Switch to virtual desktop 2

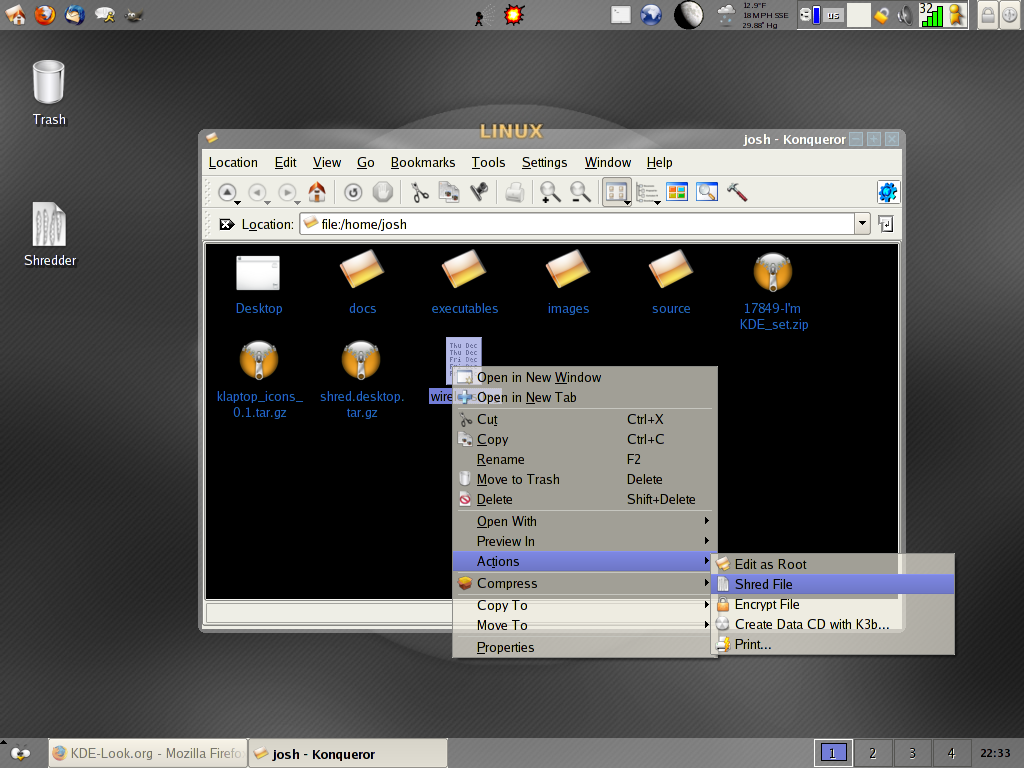(x=872, y=753)
